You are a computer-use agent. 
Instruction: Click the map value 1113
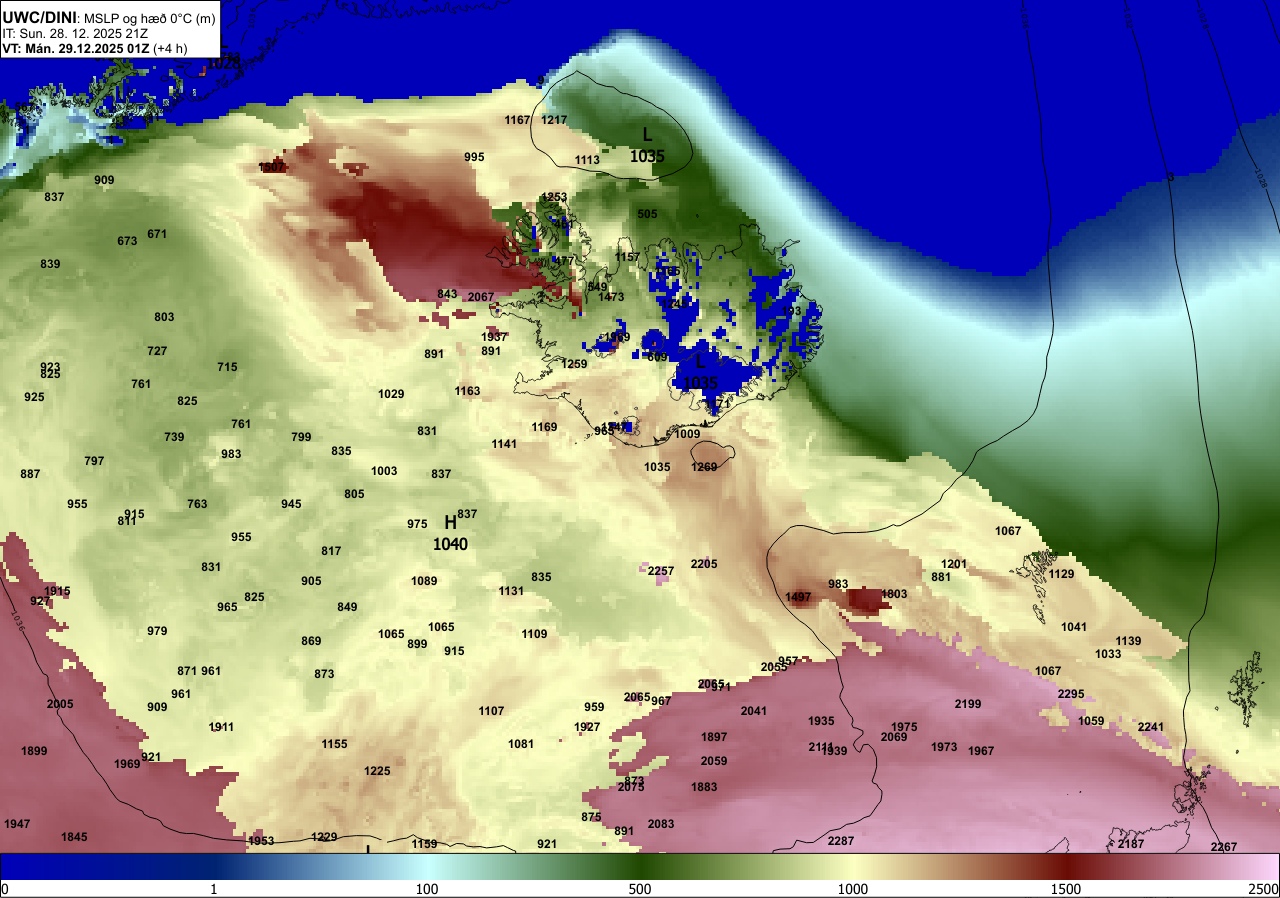coord(587,160)
